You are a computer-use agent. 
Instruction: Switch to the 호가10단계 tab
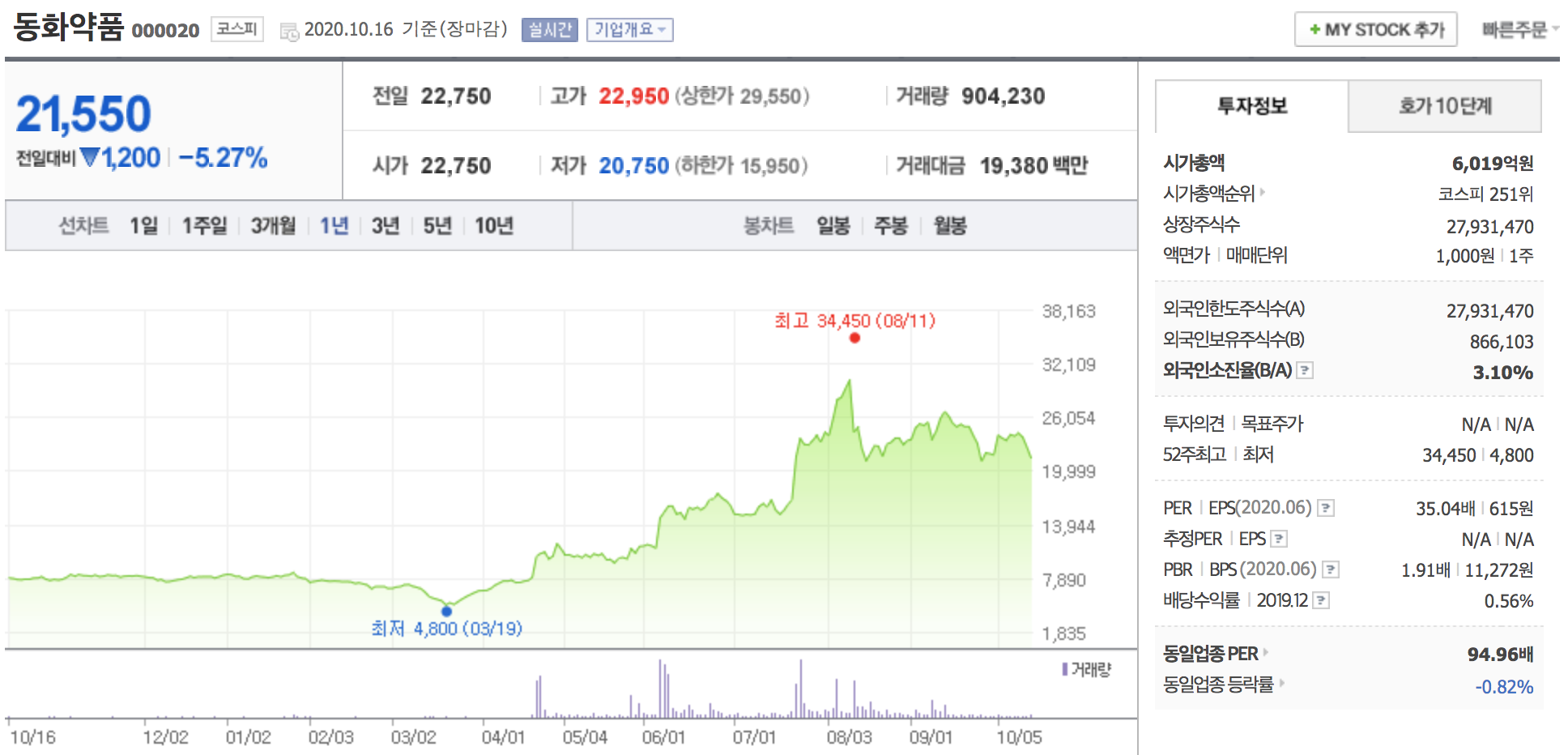1445,106
